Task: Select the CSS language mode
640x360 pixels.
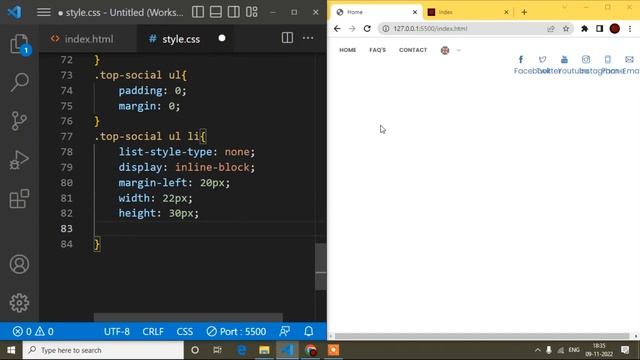Action: point(185,331)
